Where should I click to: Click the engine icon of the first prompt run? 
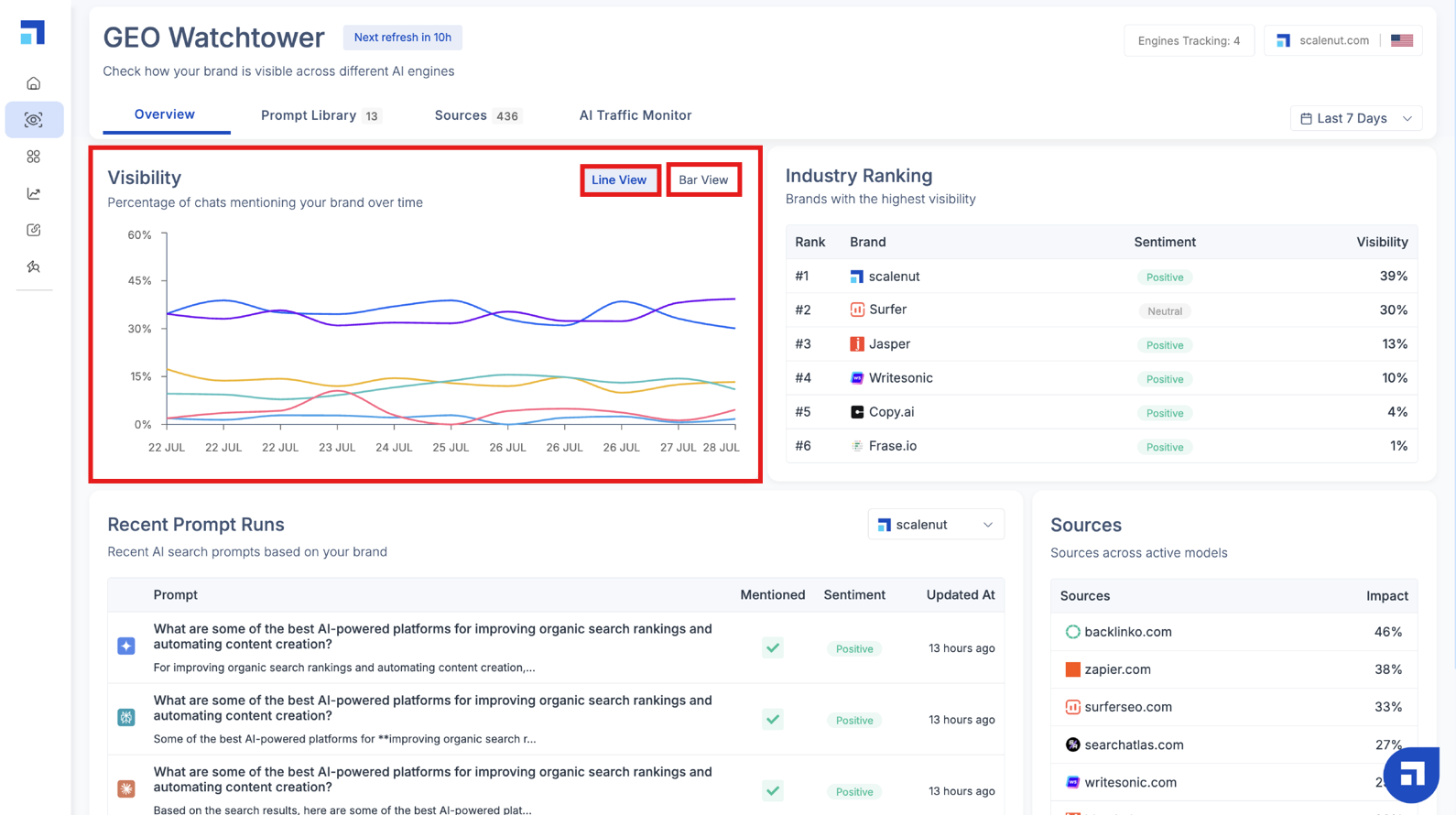pos(126,647)
